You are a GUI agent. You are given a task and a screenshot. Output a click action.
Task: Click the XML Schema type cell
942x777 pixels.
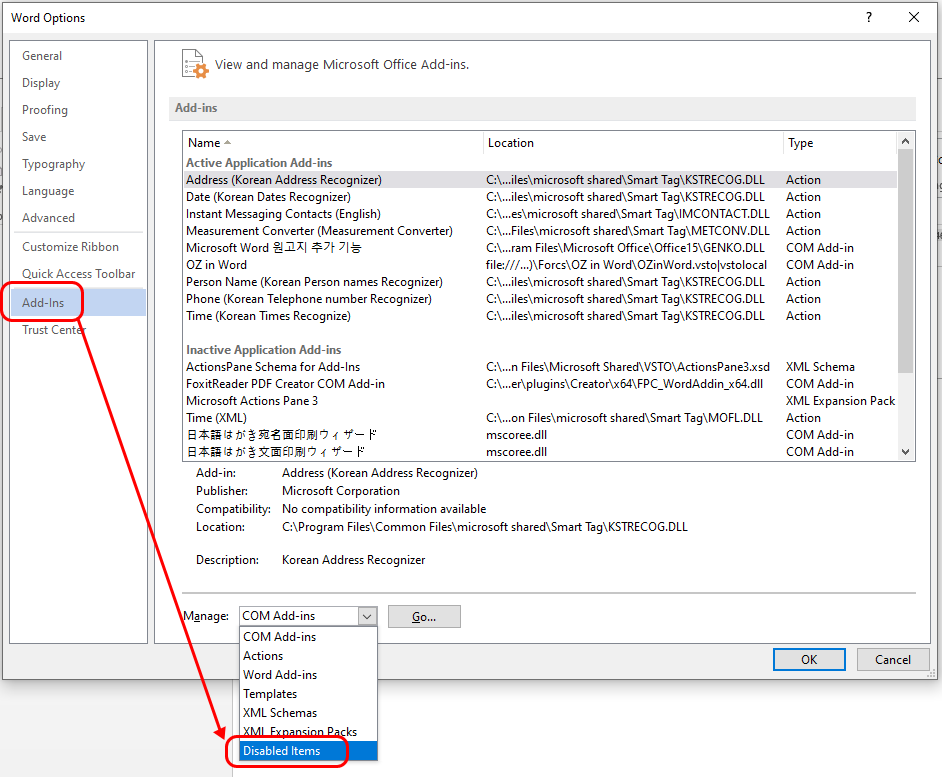click(821, 367)
